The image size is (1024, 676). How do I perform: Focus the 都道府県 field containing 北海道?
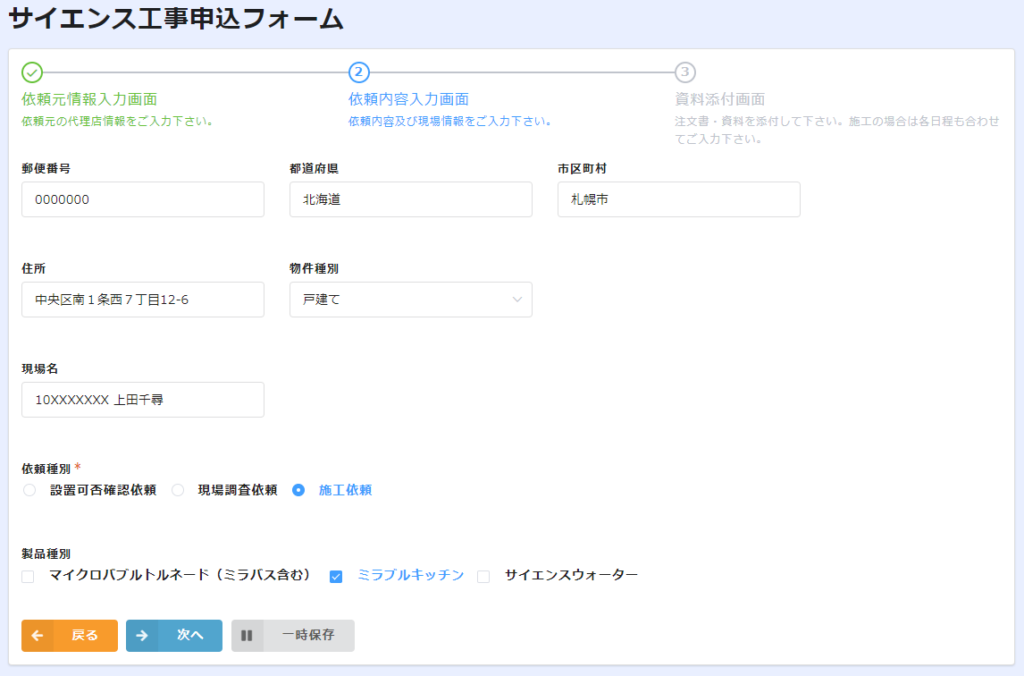click(410, 199)
